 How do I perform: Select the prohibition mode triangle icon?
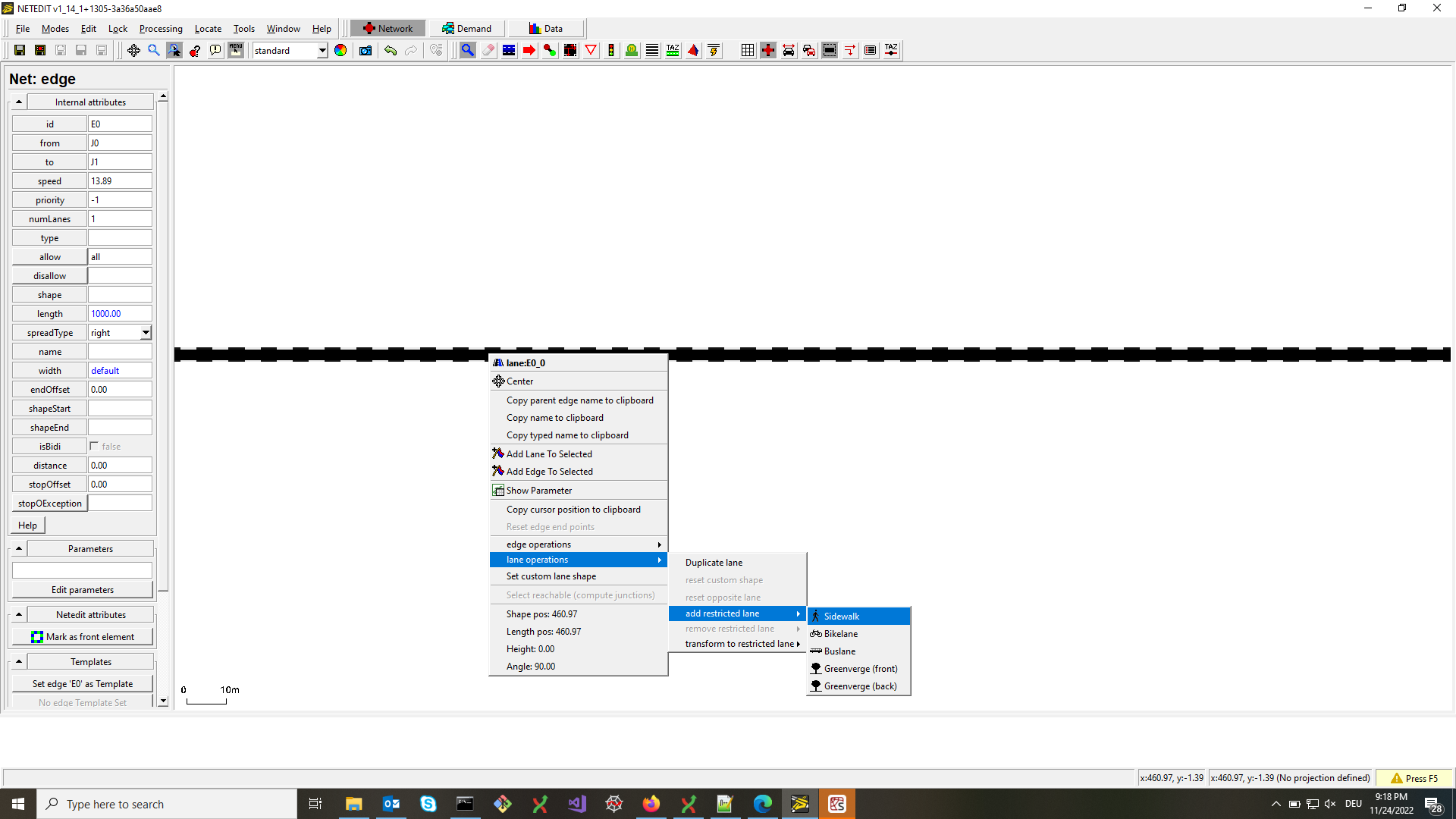coord(591,50)
